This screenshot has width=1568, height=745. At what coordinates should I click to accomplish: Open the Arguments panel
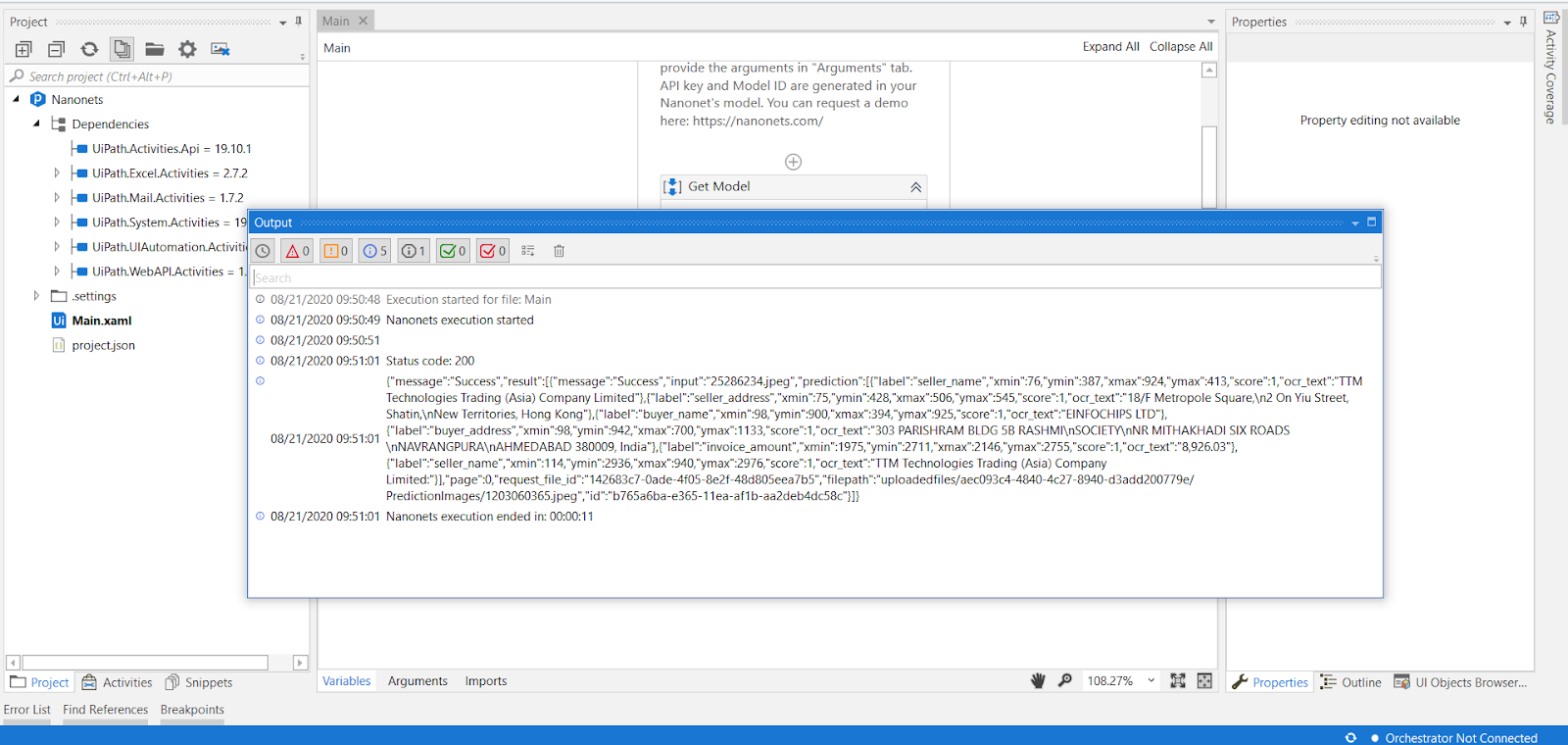pyautogui.click(x=417, y=681)
